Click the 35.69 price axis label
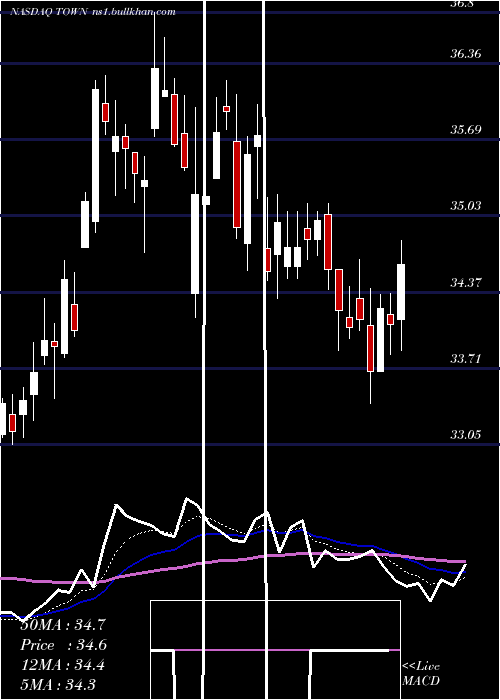500x700 pixels. coord(466,130)
